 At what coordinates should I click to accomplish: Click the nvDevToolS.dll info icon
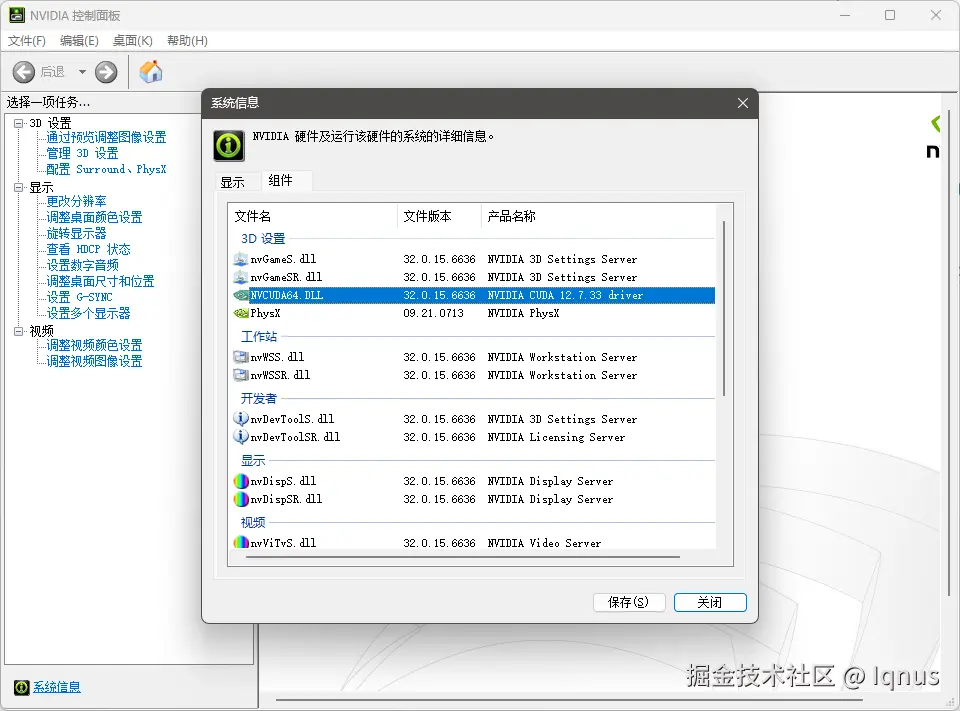tap(241, 419)
